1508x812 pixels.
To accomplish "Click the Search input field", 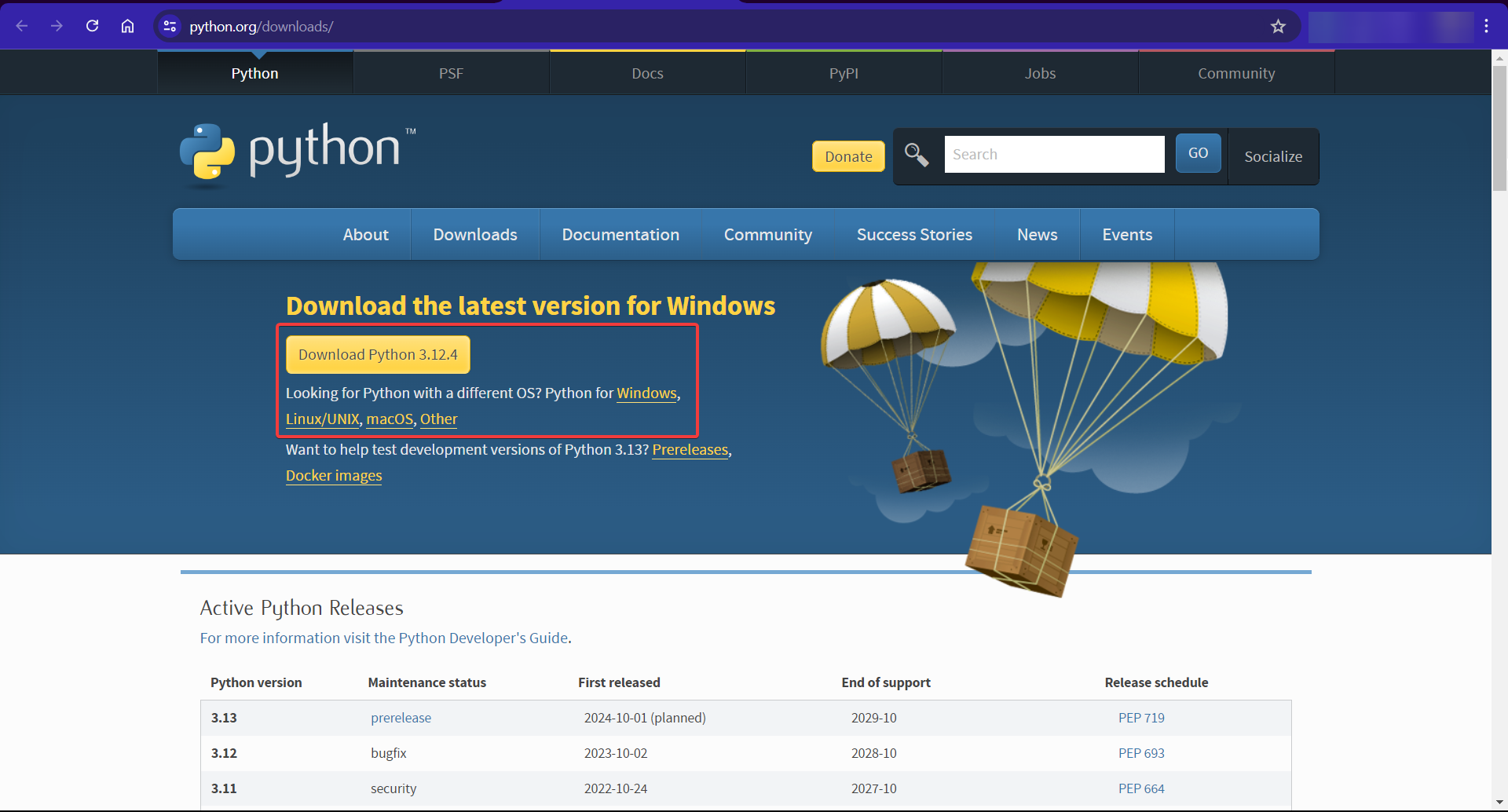I will [x=1054, y=154].
